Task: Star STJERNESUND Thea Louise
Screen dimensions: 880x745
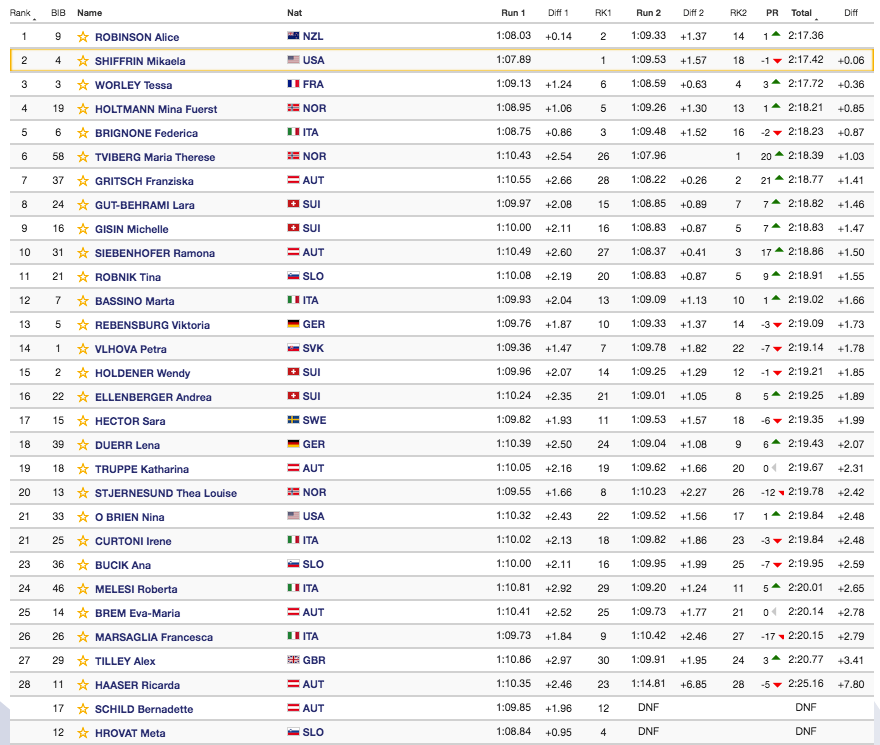Action: (83, 493)
